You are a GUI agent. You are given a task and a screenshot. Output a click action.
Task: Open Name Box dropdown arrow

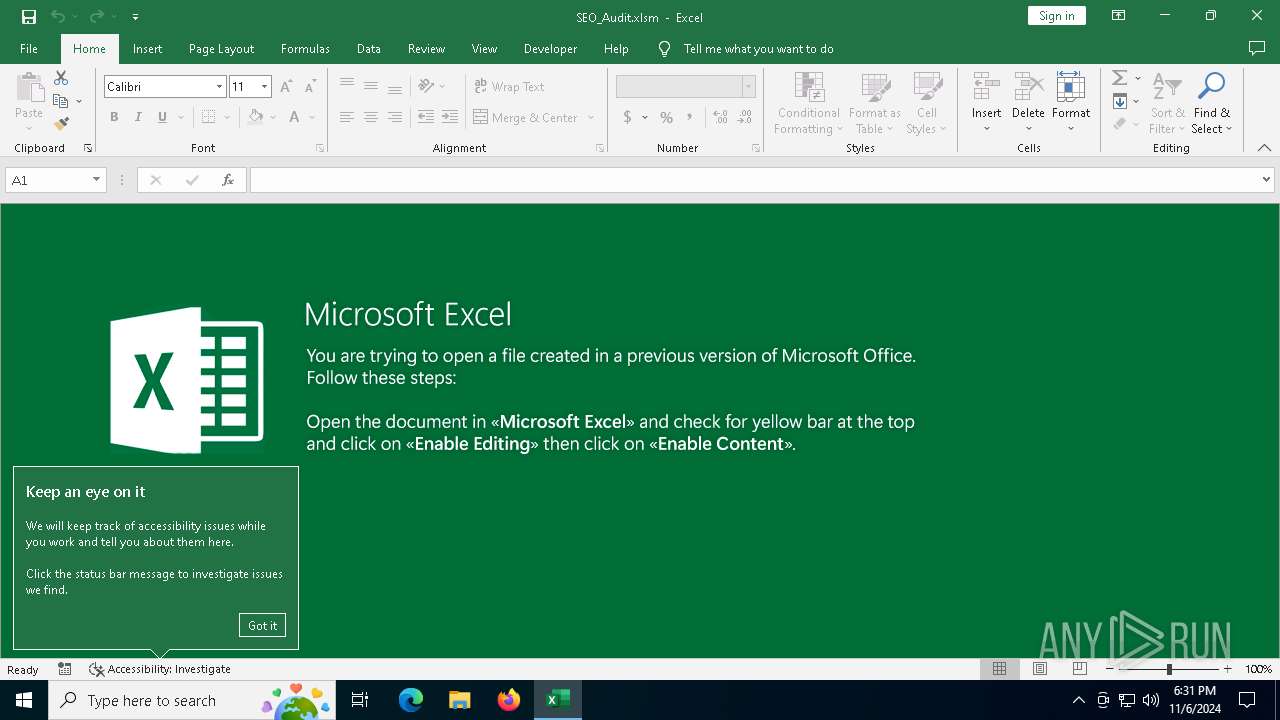[96, 180]
